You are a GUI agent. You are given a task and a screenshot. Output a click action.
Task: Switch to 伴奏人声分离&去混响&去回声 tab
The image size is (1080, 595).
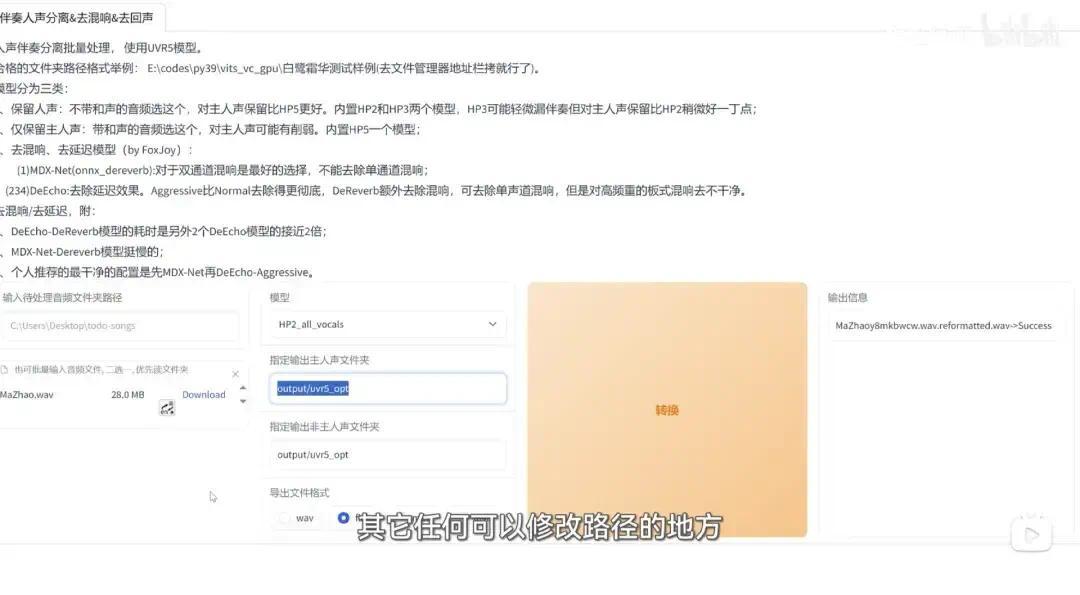click(77, 17)
